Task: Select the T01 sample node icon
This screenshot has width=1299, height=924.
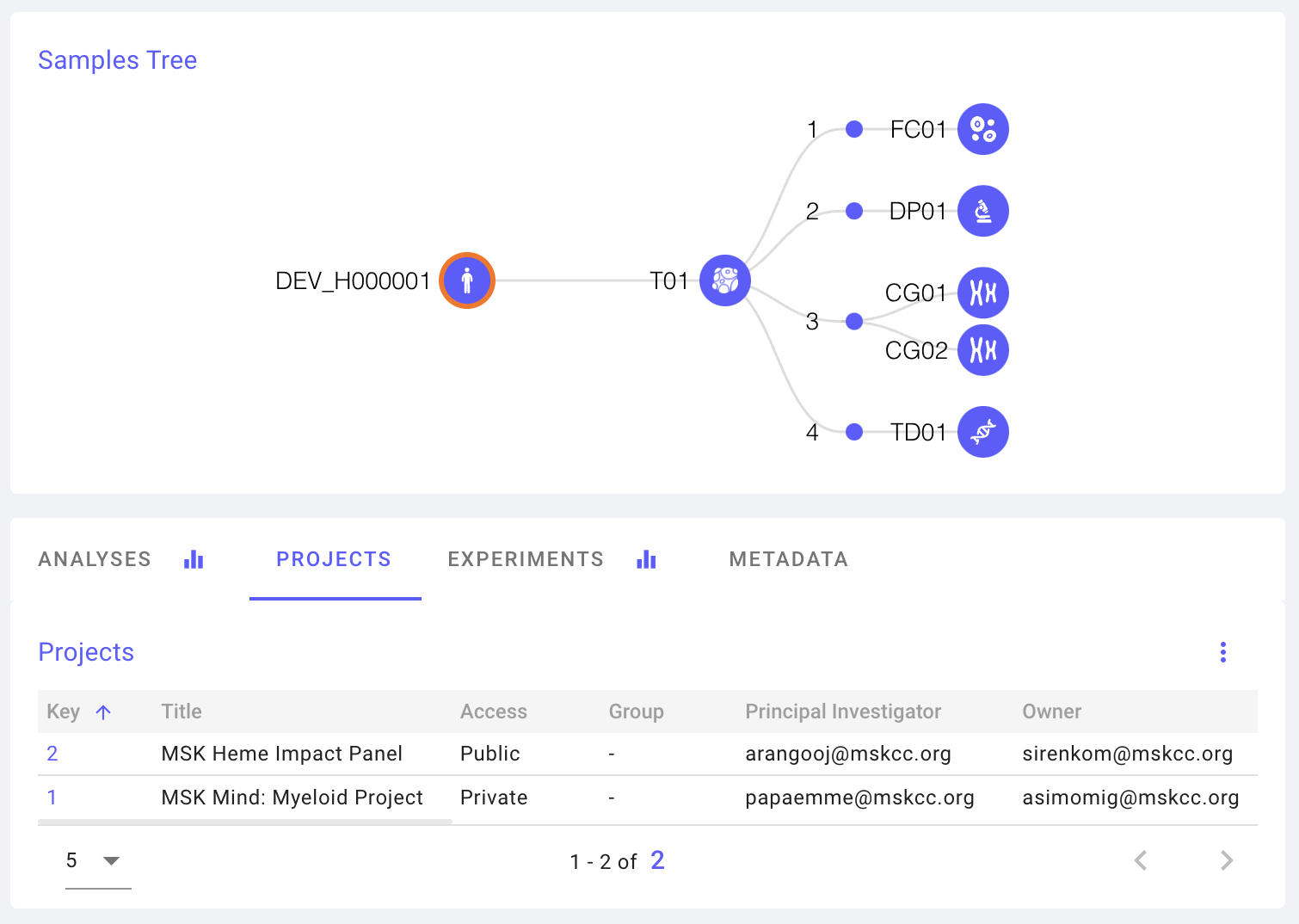Action: click(724, 280)
